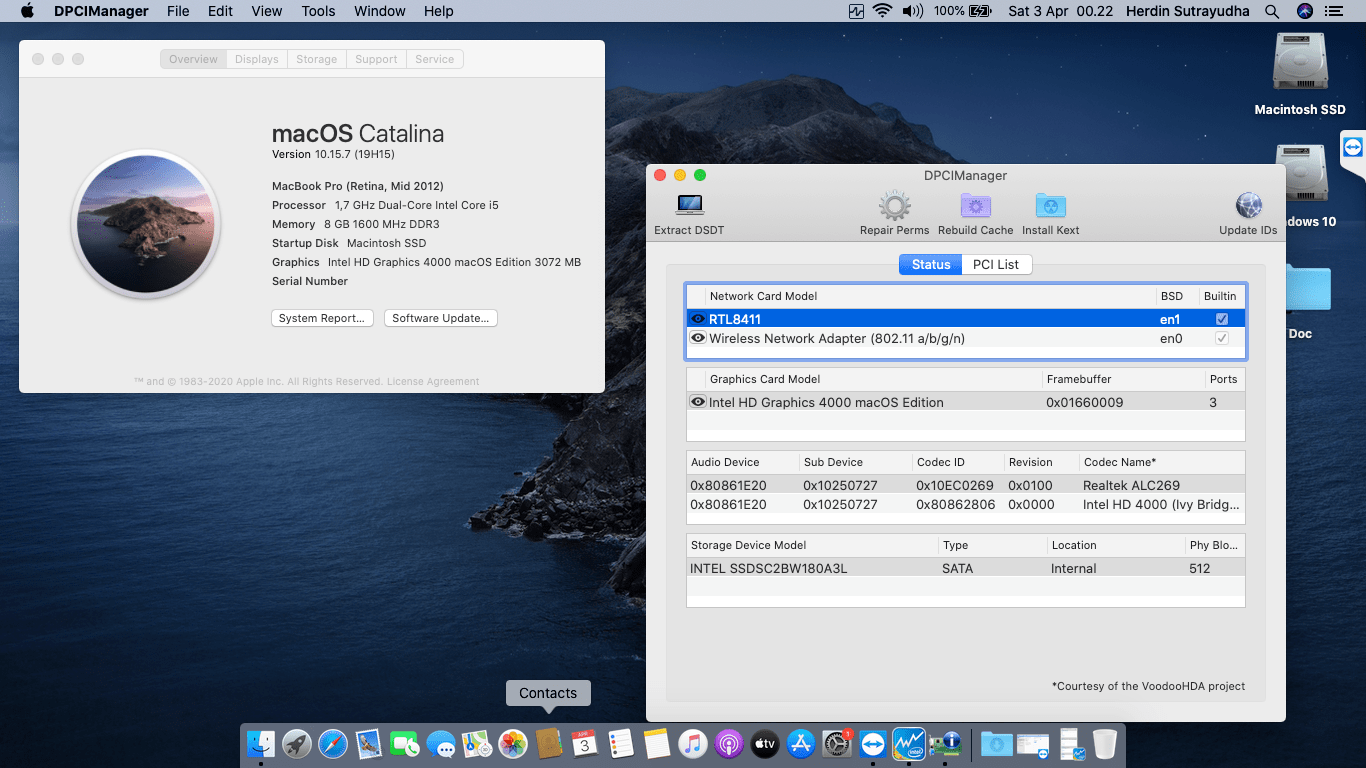Open the License Agreement link
The height and width of the screenshot is (768, 1366).
pyautogui.click(x=433, y=381)
